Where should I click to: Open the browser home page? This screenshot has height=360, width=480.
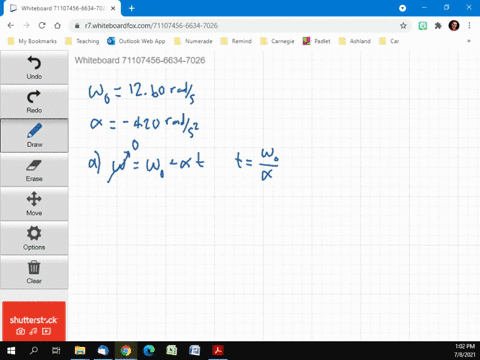click(x=58, y=26)
